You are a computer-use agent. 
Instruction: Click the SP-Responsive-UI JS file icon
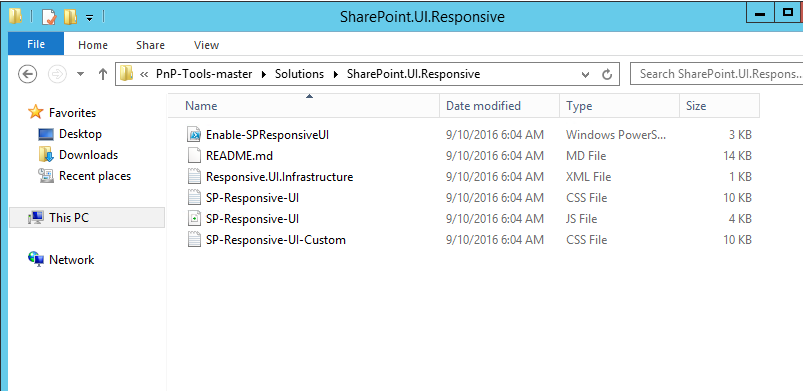coord(194,219)
